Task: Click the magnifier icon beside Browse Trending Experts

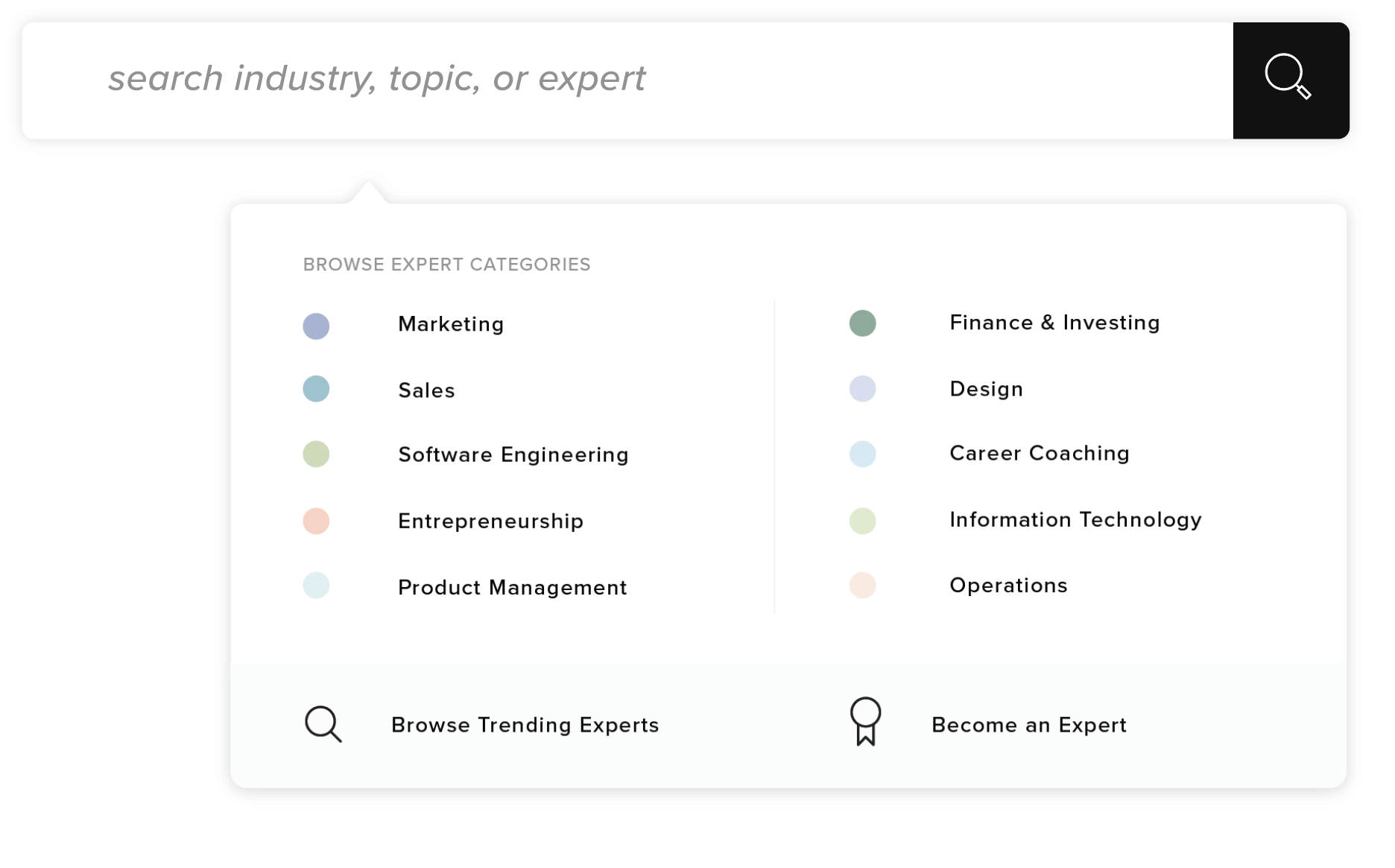Action: point(323,724)
